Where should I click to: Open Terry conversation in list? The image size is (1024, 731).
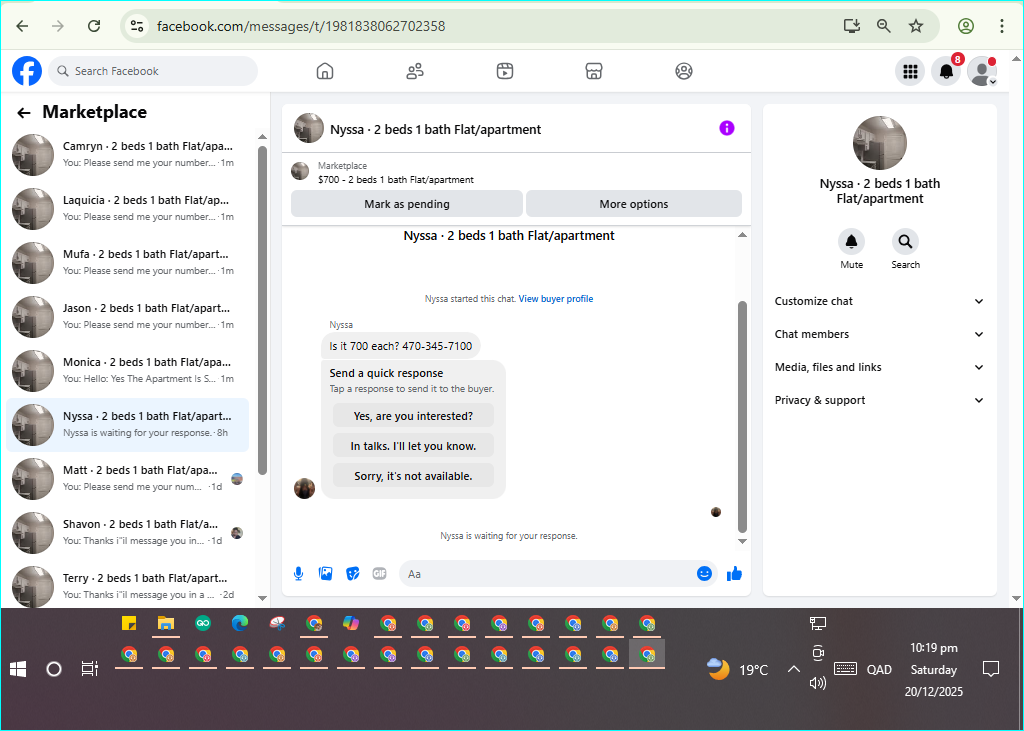127,586
